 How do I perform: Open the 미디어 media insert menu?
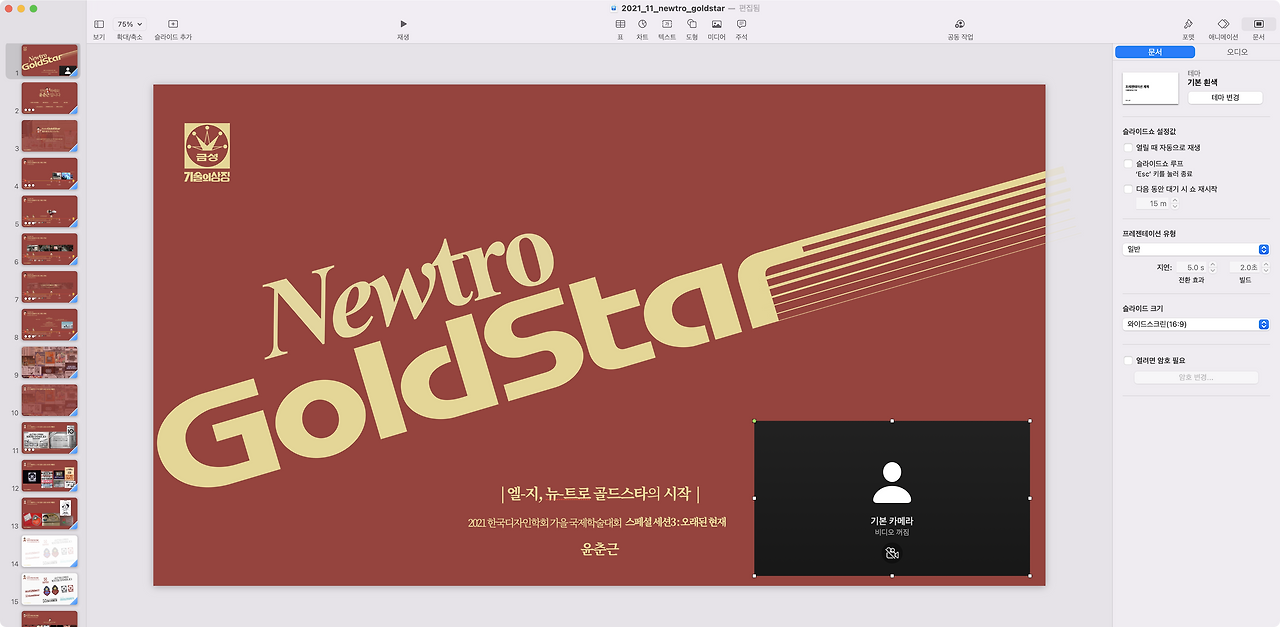[x=717, y=24]
